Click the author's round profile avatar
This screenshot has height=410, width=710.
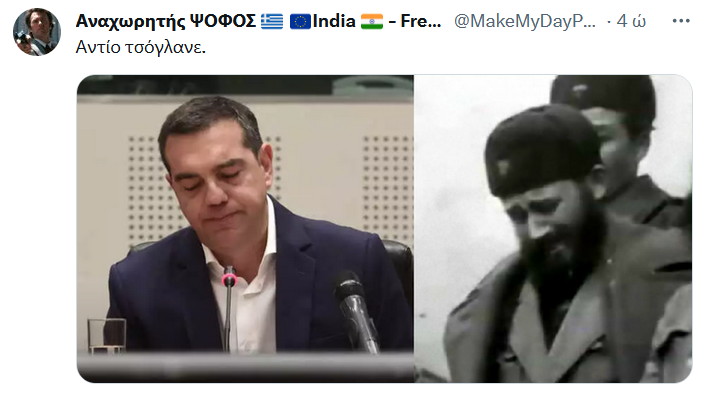[37, 32]
